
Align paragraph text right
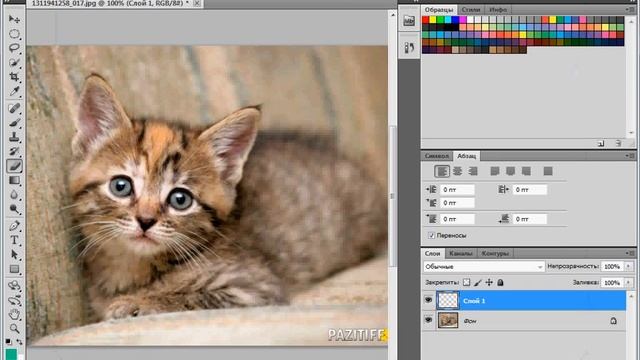473,171
